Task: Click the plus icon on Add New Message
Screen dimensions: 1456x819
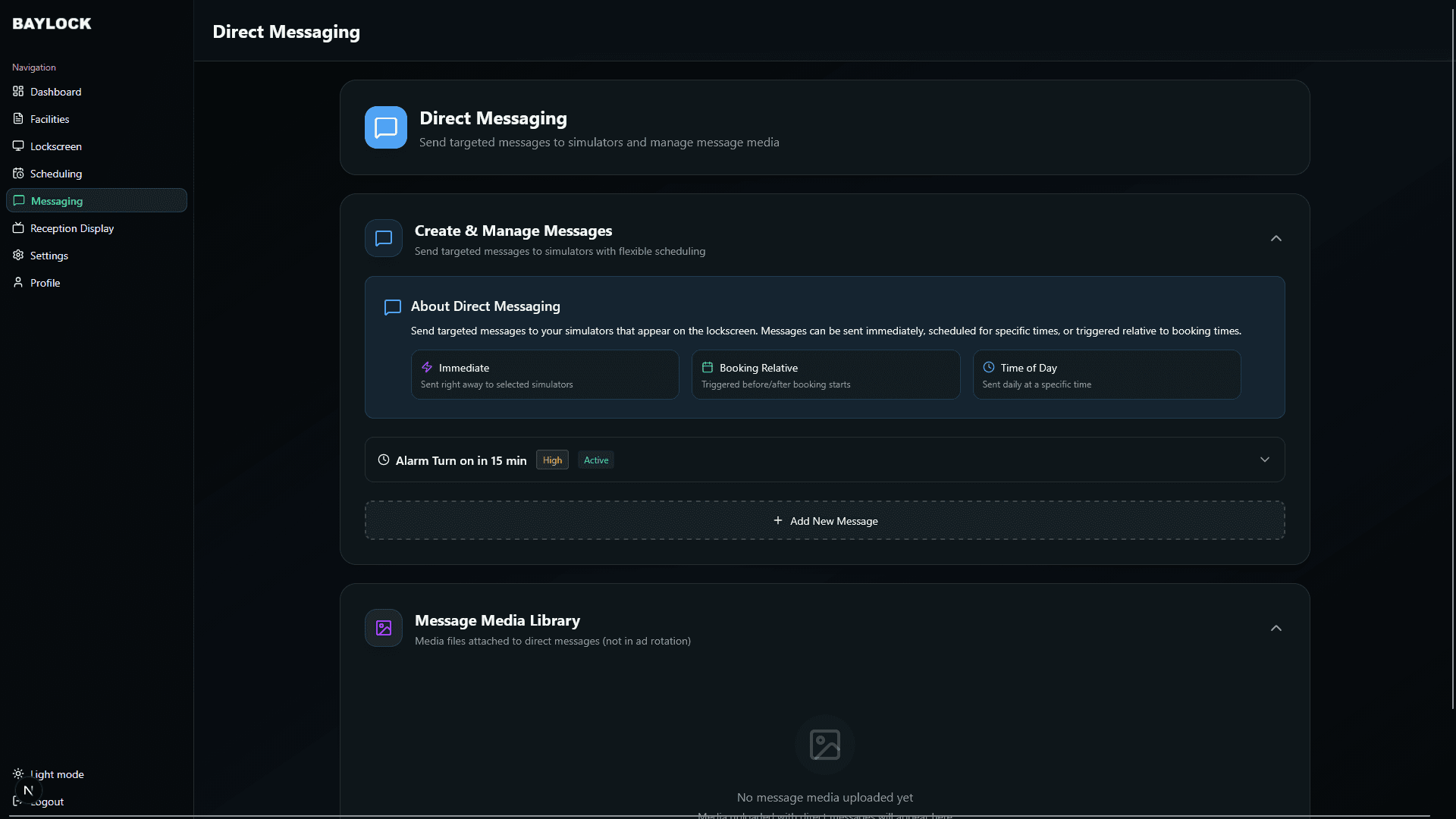Action: pyautogui.click(x=778, y=521)
